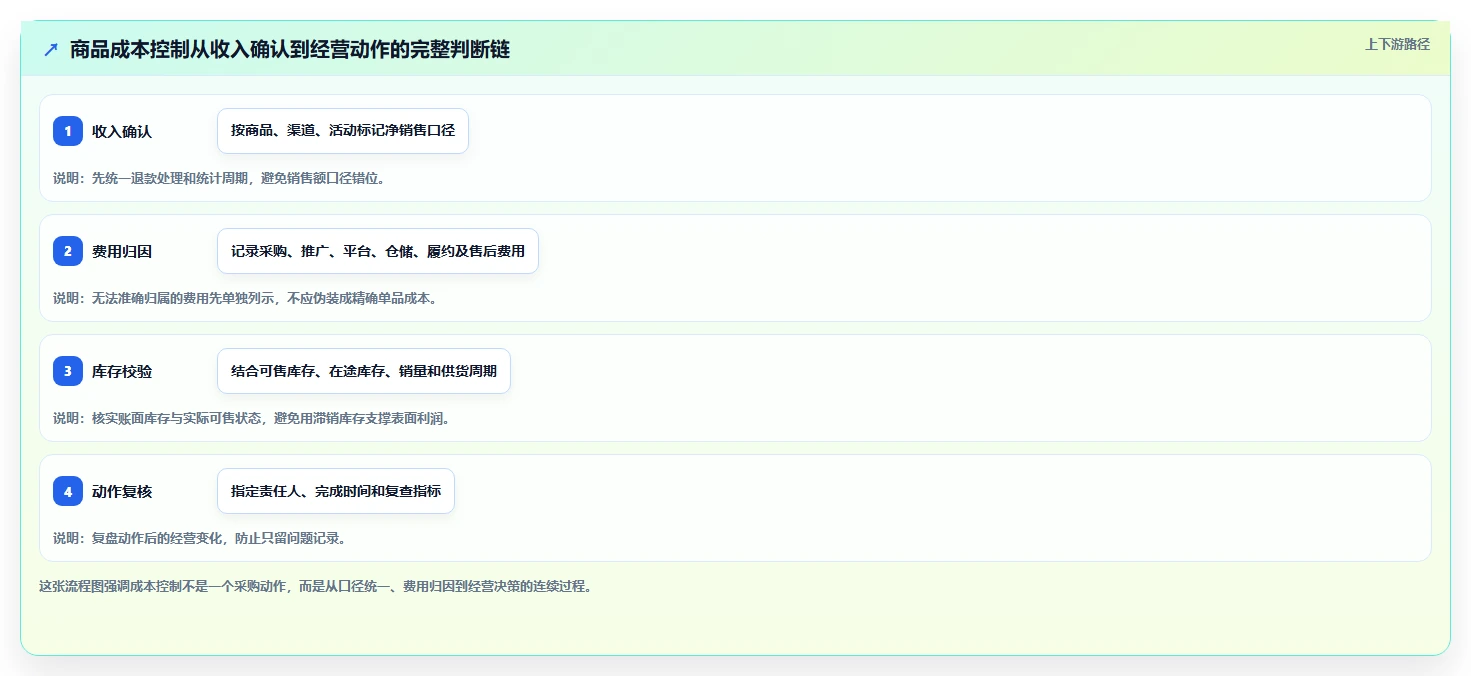Click the 指定责任人、完成时间和复查指标 box
Screen dimensions: 1471x676
[x=336, y=491]
